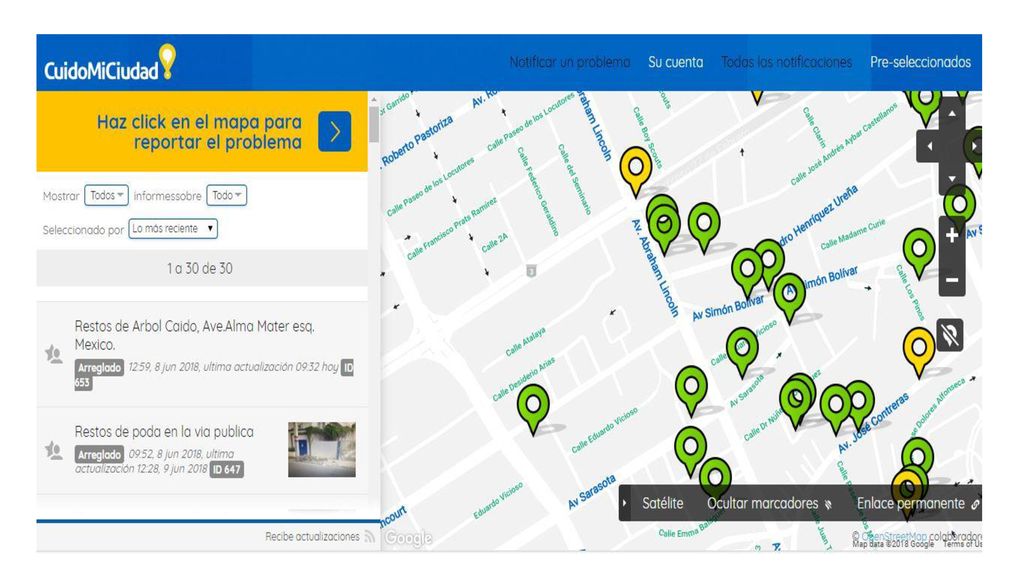The height and width of the screenshot is (576, 1024).
Task: Click the Google logo on the map
Action: coord(408,537)
